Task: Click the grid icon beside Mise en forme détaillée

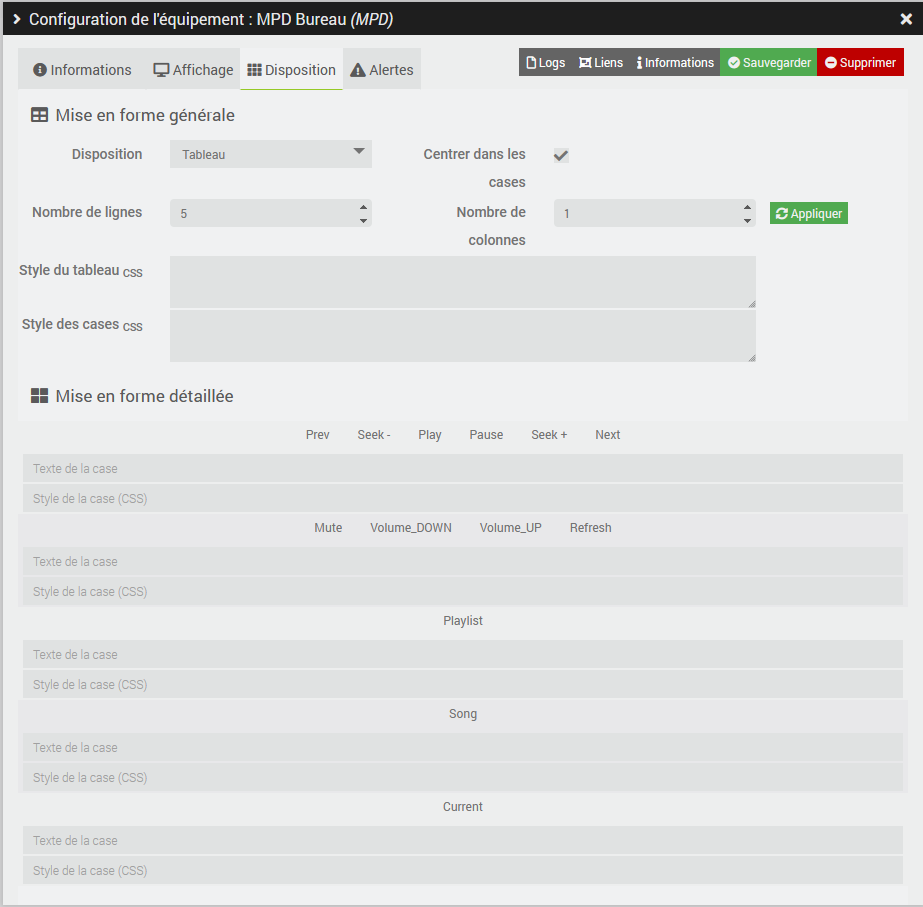Action: click(39, 396)
